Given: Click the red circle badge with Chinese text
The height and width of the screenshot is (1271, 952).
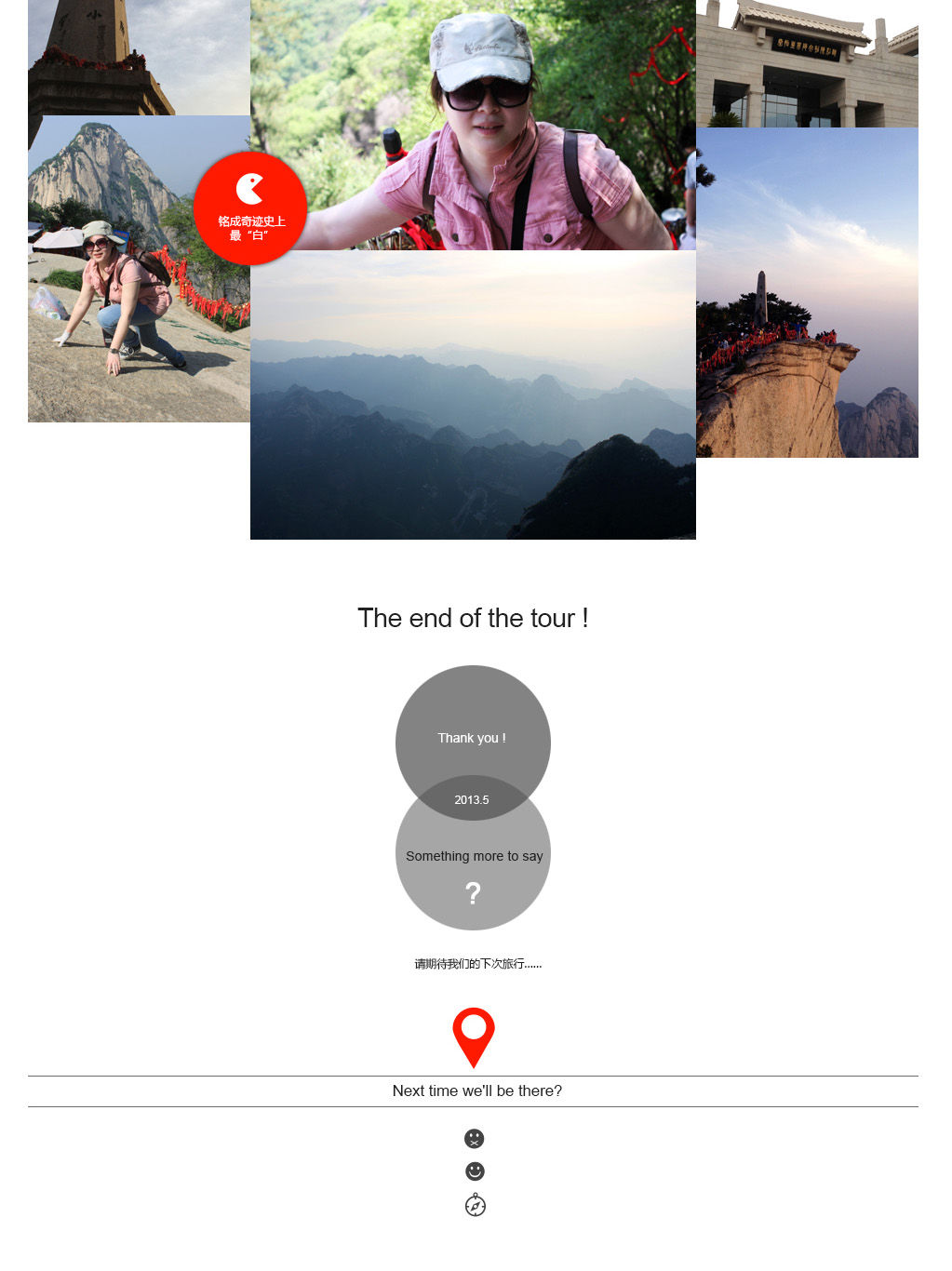Looking at the screenshot, I should click(250, 208).
